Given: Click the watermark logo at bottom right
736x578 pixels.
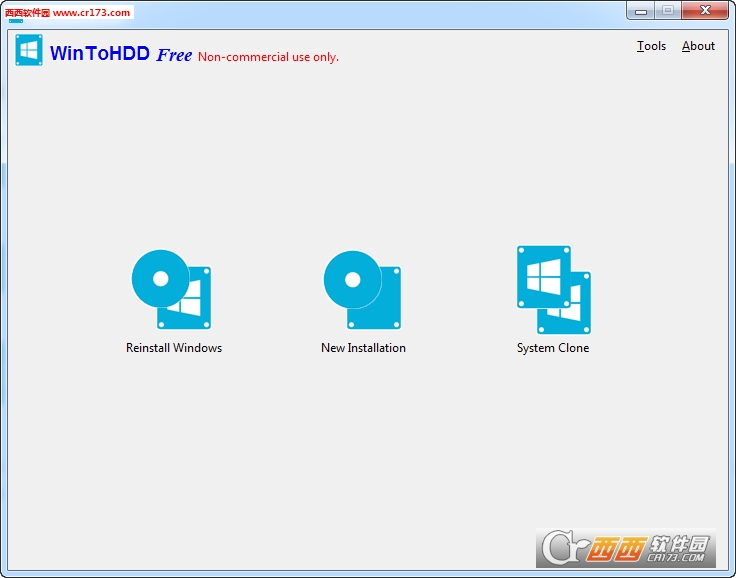Looking at the screenshot, I should pos(626,548).
